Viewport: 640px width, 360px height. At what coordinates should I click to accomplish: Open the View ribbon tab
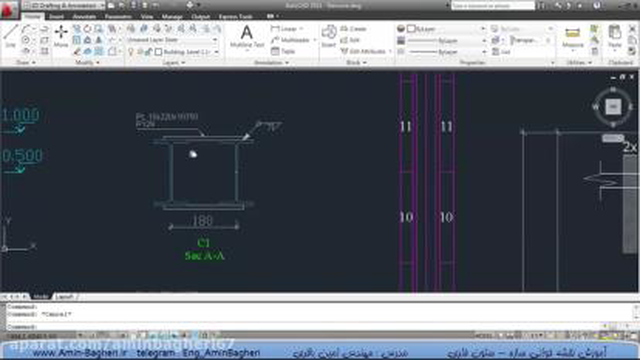click(x=147, y=16)
